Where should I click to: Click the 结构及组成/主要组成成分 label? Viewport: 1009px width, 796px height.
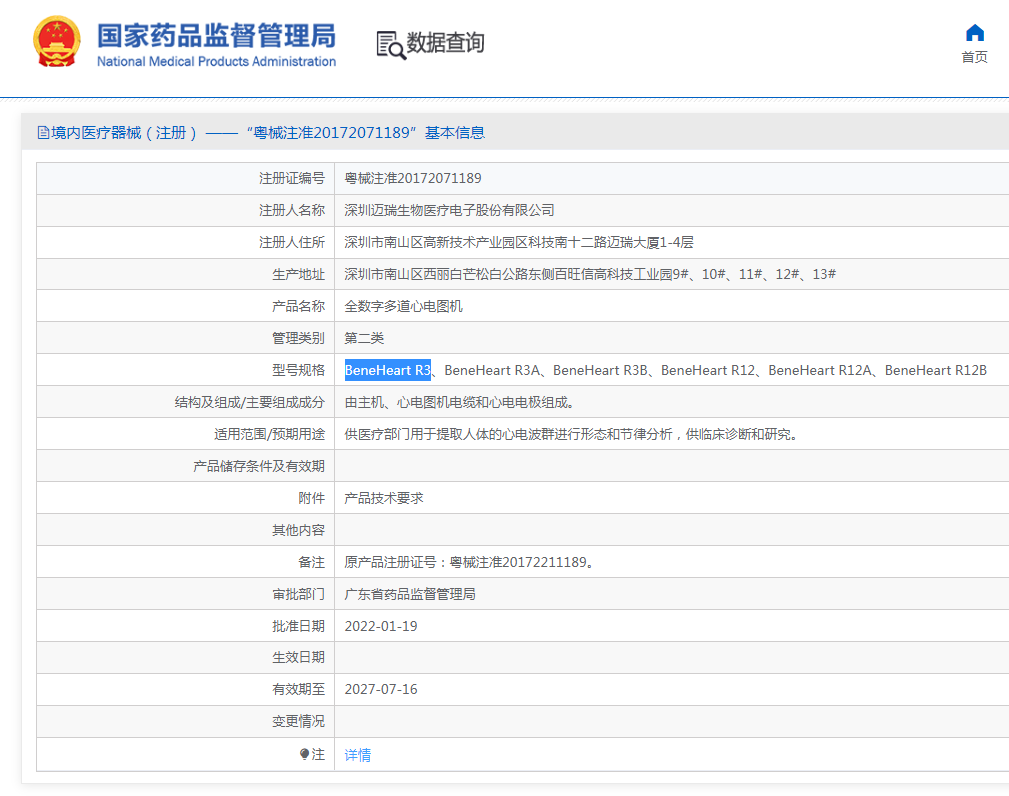(x=250, y=402)
